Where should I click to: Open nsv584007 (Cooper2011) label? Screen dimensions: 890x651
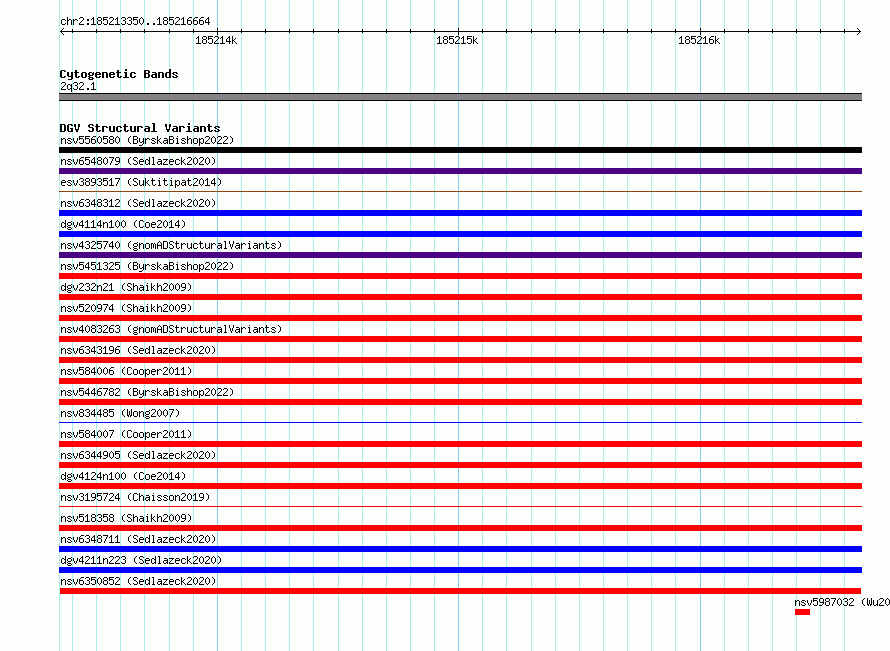(x=126, y=434)
